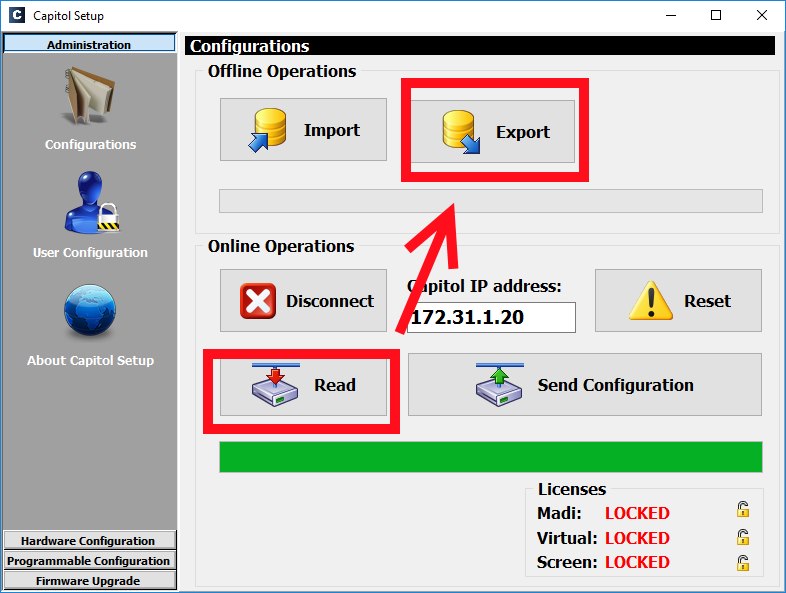Viewport: 786px width, 593px height.
Task: Click the Capitol Setup app logo in title bar
Action: coord(17,15)
